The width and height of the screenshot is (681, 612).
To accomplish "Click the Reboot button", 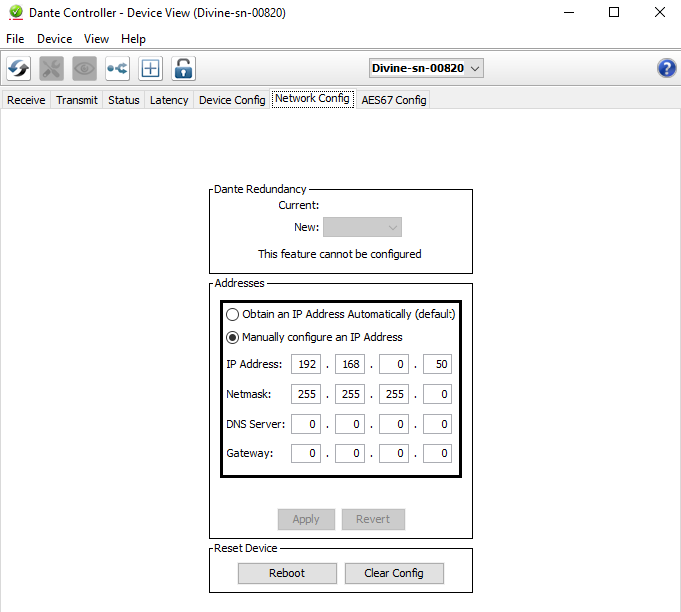I will (x=287, y=573).
